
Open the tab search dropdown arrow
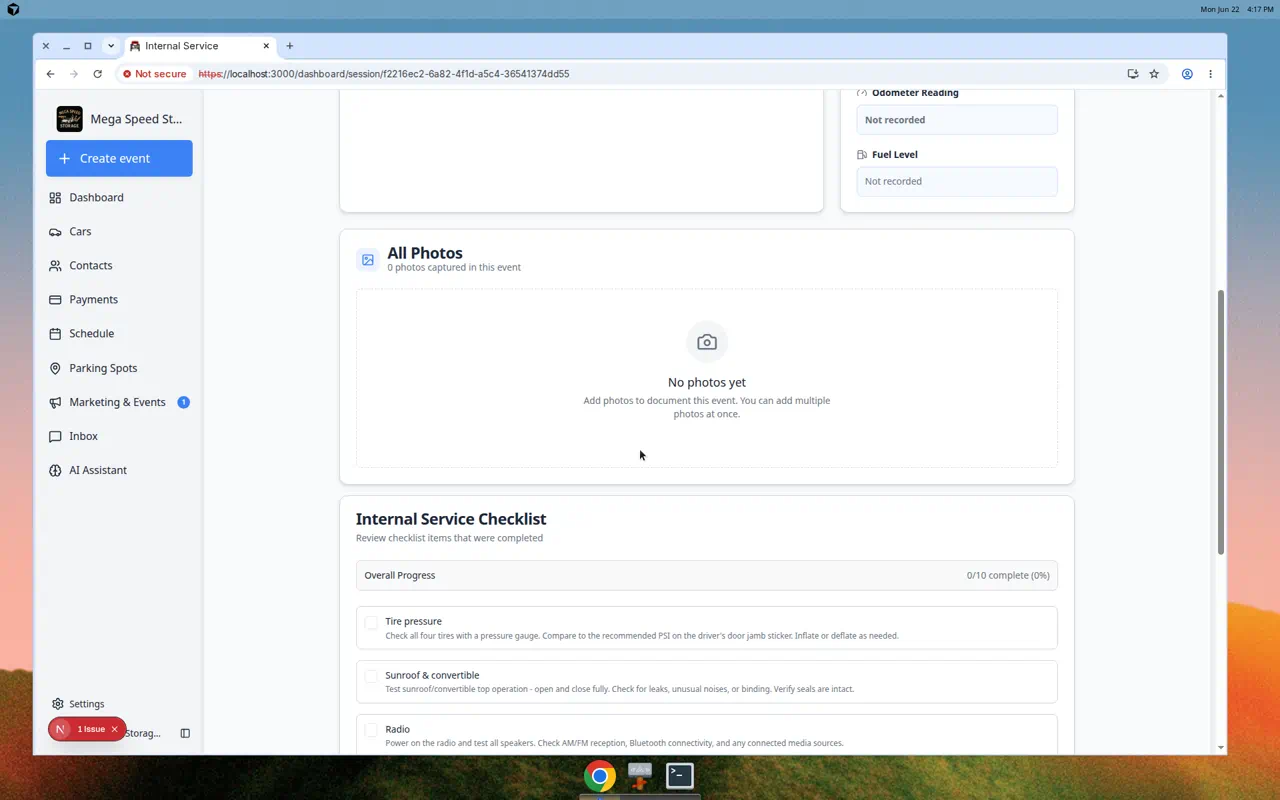tap(110, 46)
